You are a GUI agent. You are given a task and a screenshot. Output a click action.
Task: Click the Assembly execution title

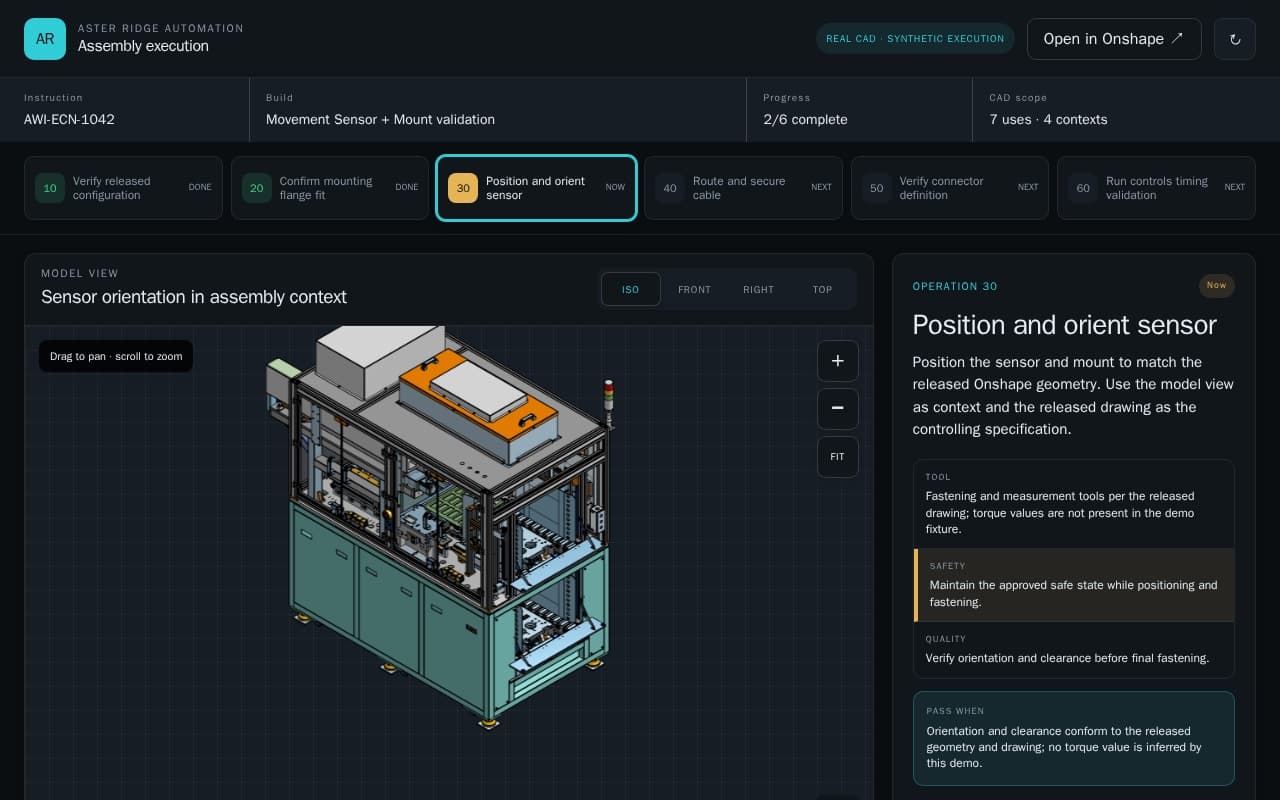click(x=143, y=46)
